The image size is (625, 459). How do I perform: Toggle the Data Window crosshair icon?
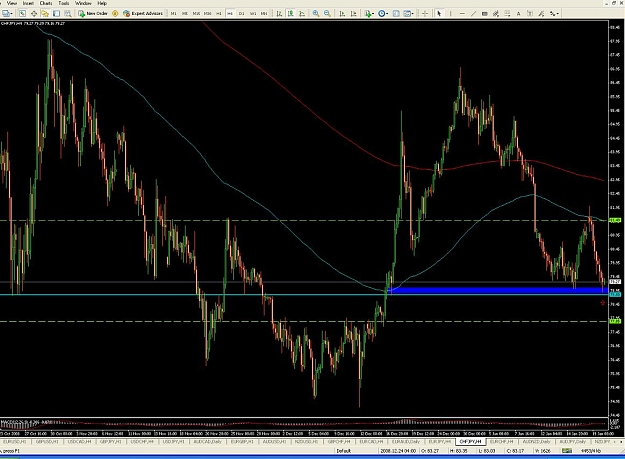coord(34,14)
